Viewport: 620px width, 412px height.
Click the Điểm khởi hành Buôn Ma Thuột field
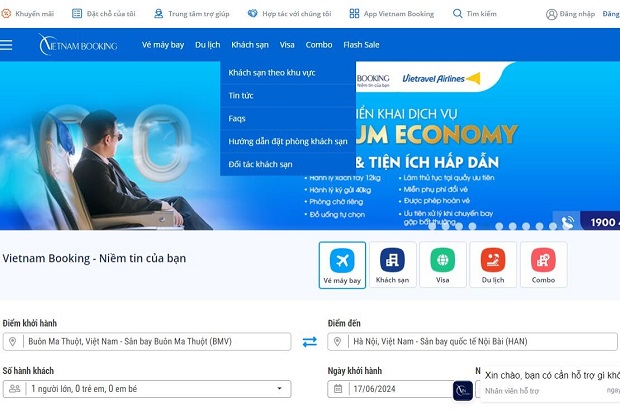[x=147, y=342]
